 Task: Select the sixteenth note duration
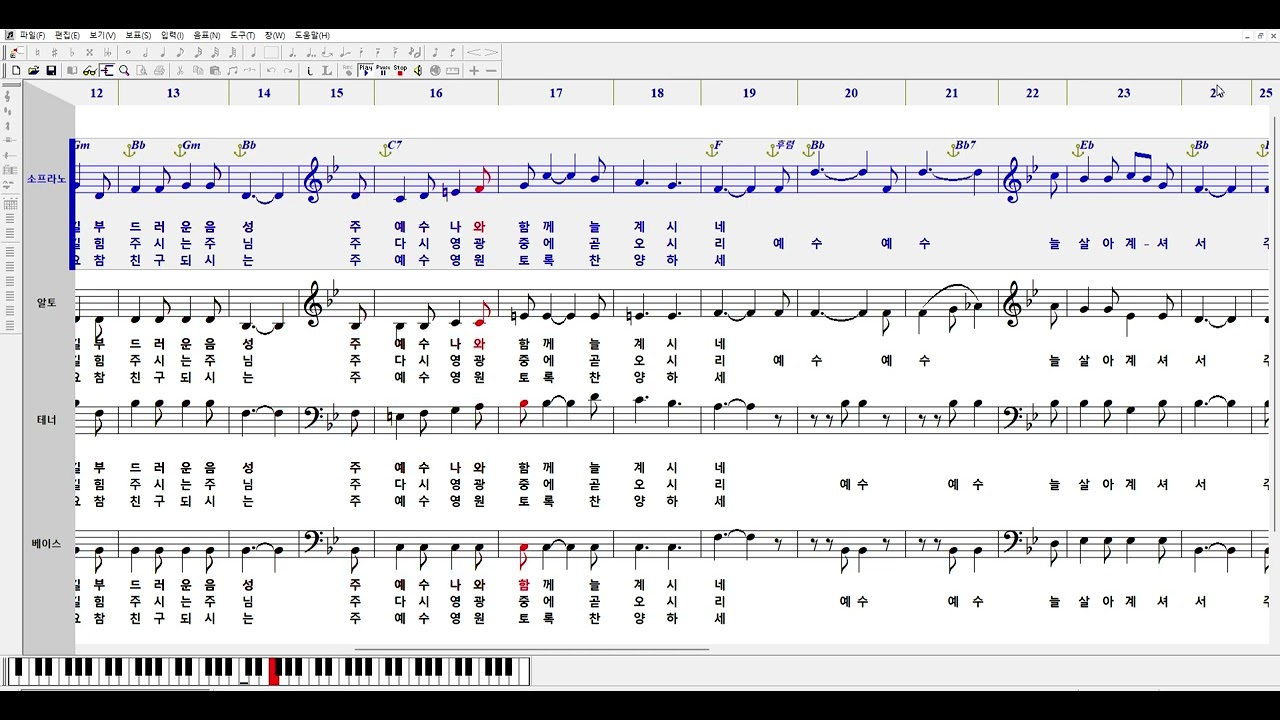198,52
